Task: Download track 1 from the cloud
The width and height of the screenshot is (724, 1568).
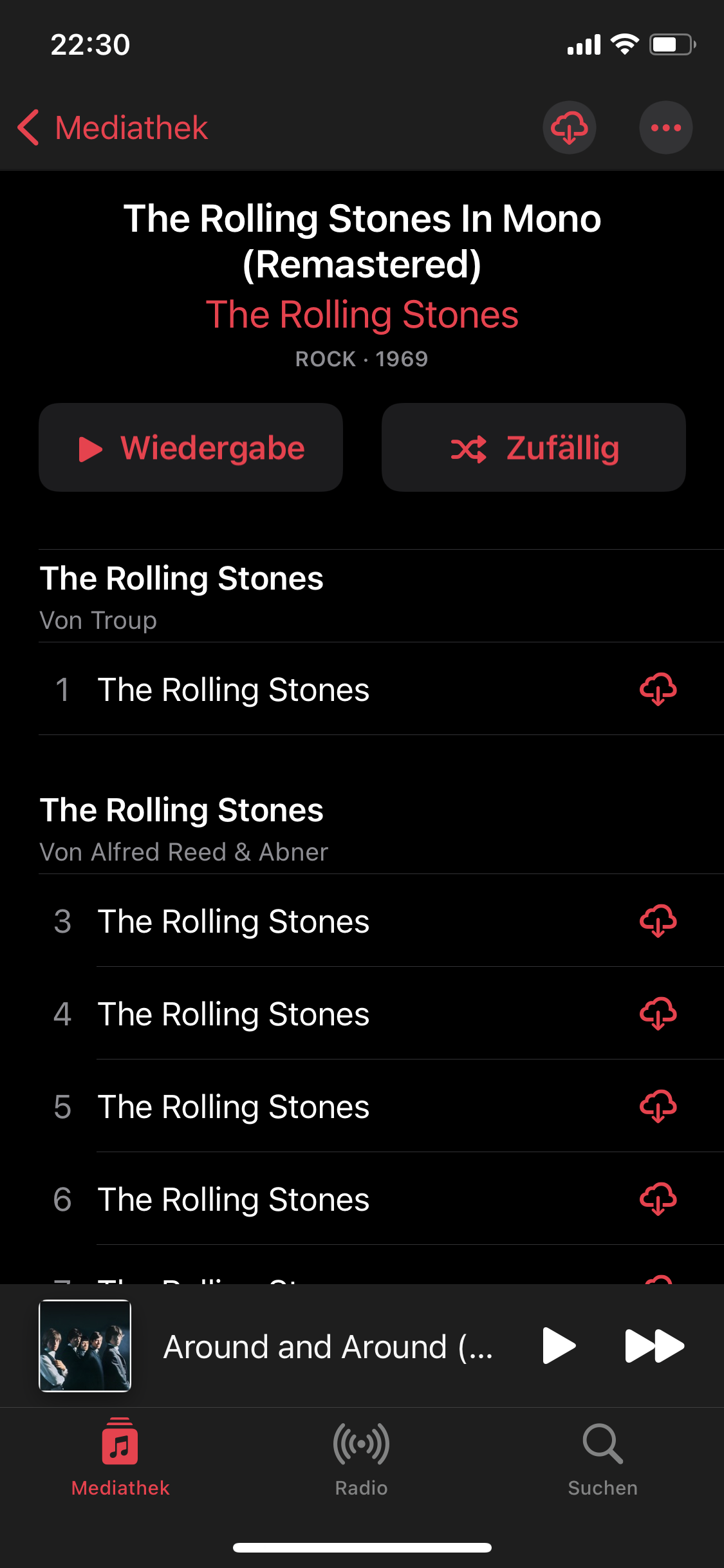Action: point(658,689)
